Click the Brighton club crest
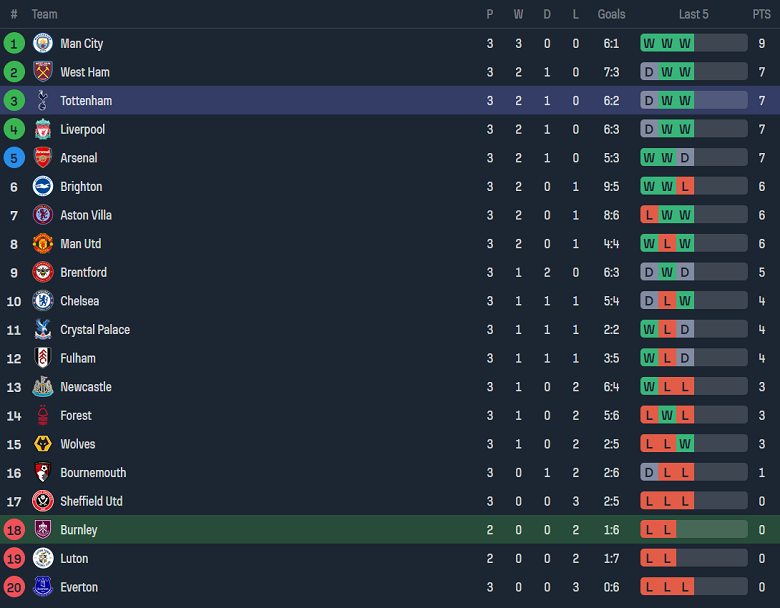This screenshot has width=780, height=608. [x=42, y=186]
